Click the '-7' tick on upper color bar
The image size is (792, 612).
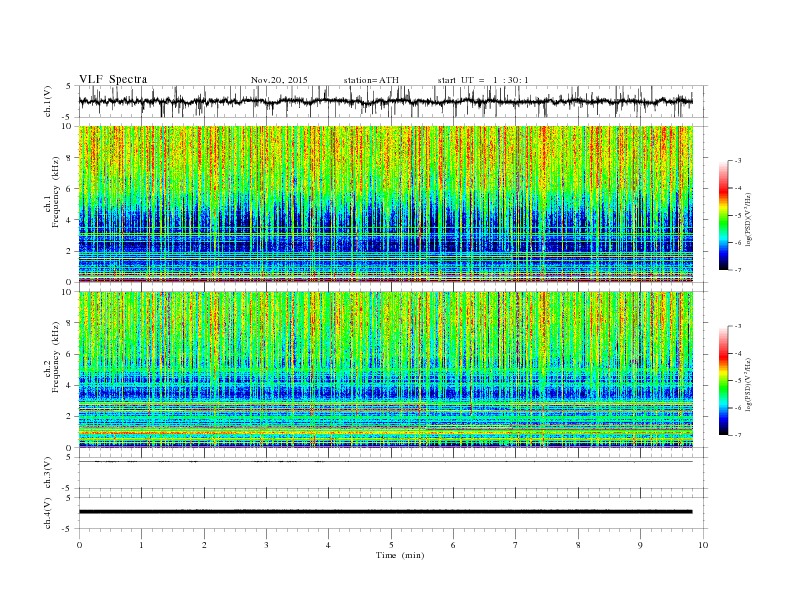point(737,271)
